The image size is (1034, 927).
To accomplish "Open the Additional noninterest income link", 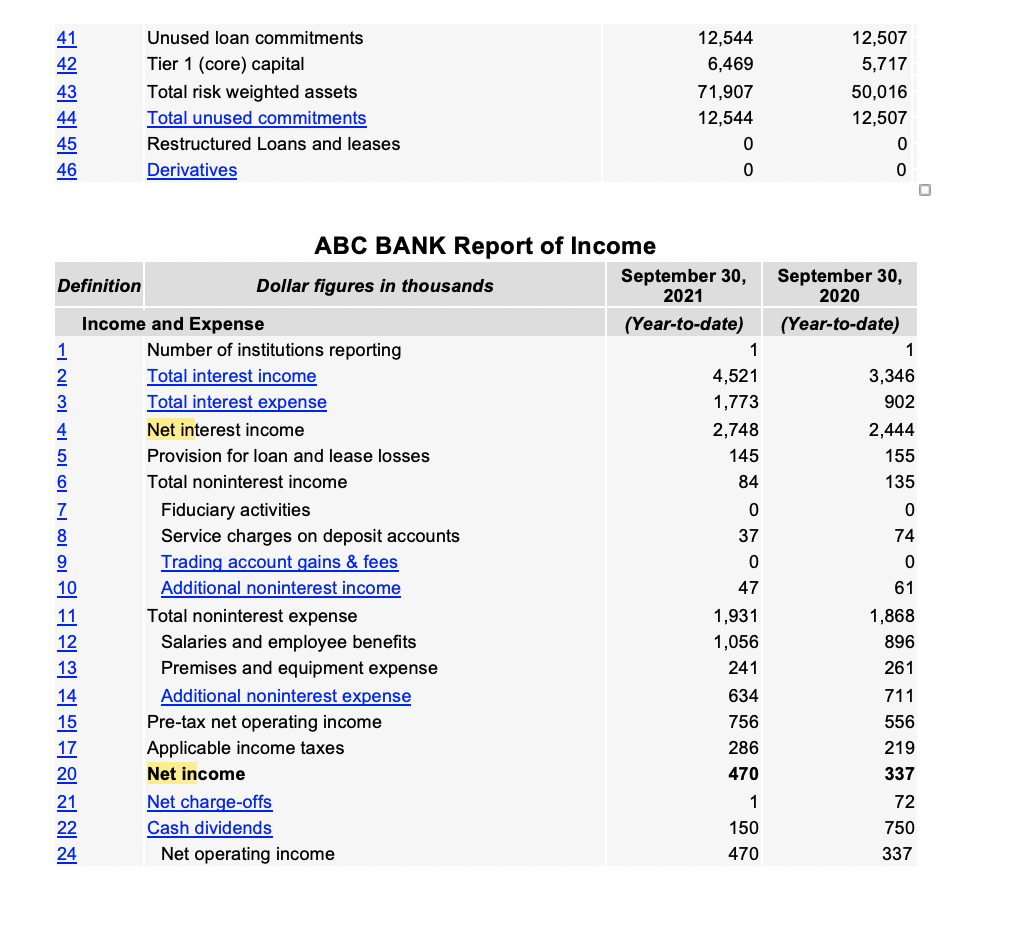I will tap(281, 588).
